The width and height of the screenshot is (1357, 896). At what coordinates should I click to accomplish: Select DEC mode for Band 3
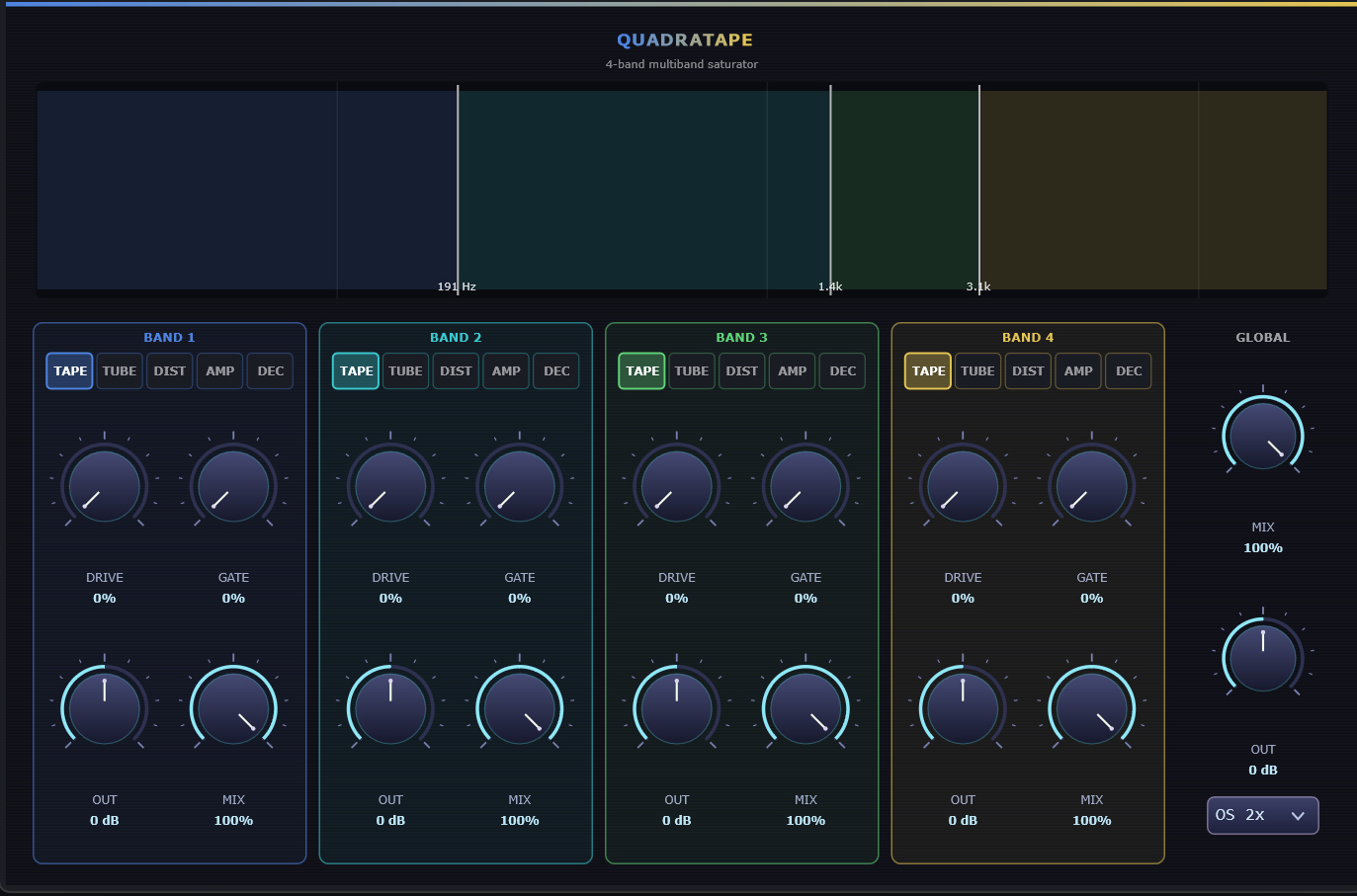pyautogui.click(x=843, y=371)
